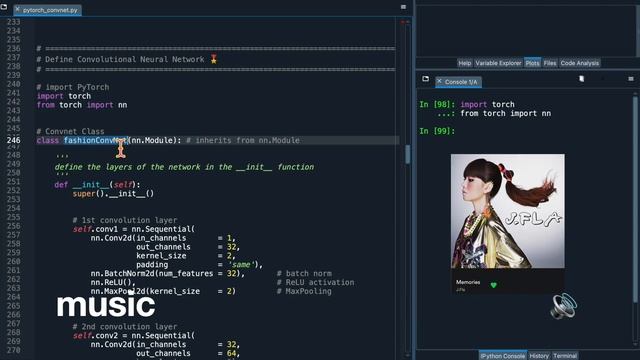Switch to the Help tab
Screen dimensions: 640x360
[x=464, y=63]
